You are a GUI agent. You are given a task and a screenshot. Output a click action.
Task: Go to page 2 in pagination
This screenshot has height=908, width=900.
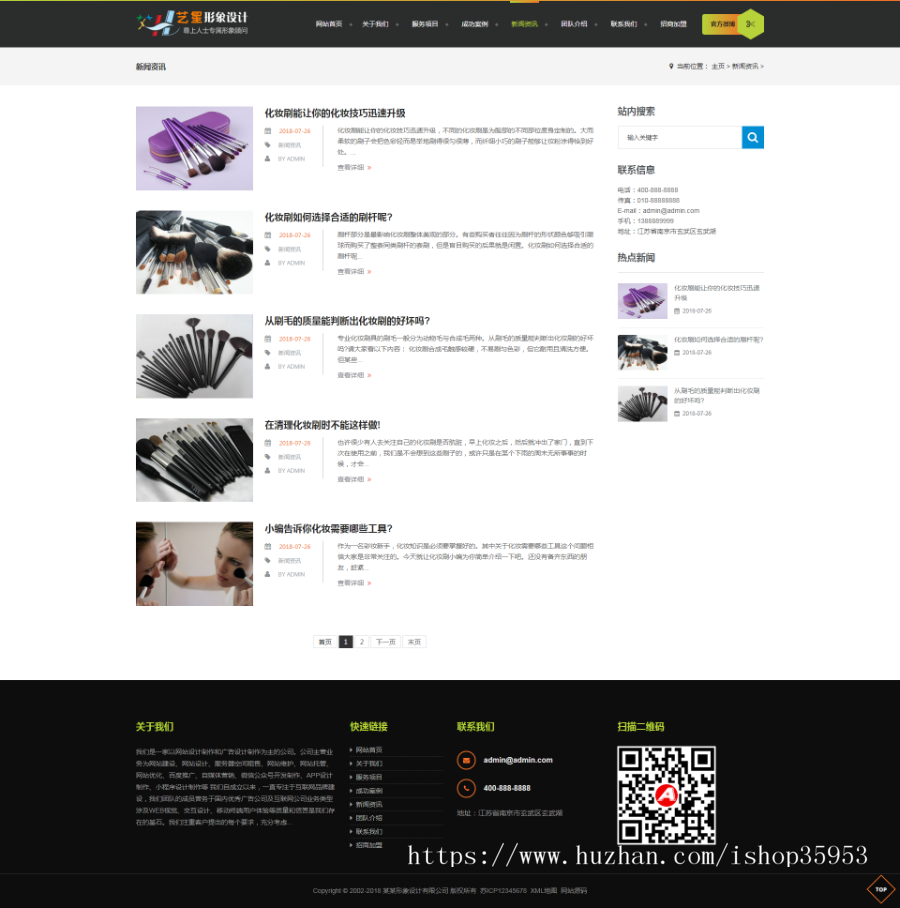pos(361,642)
